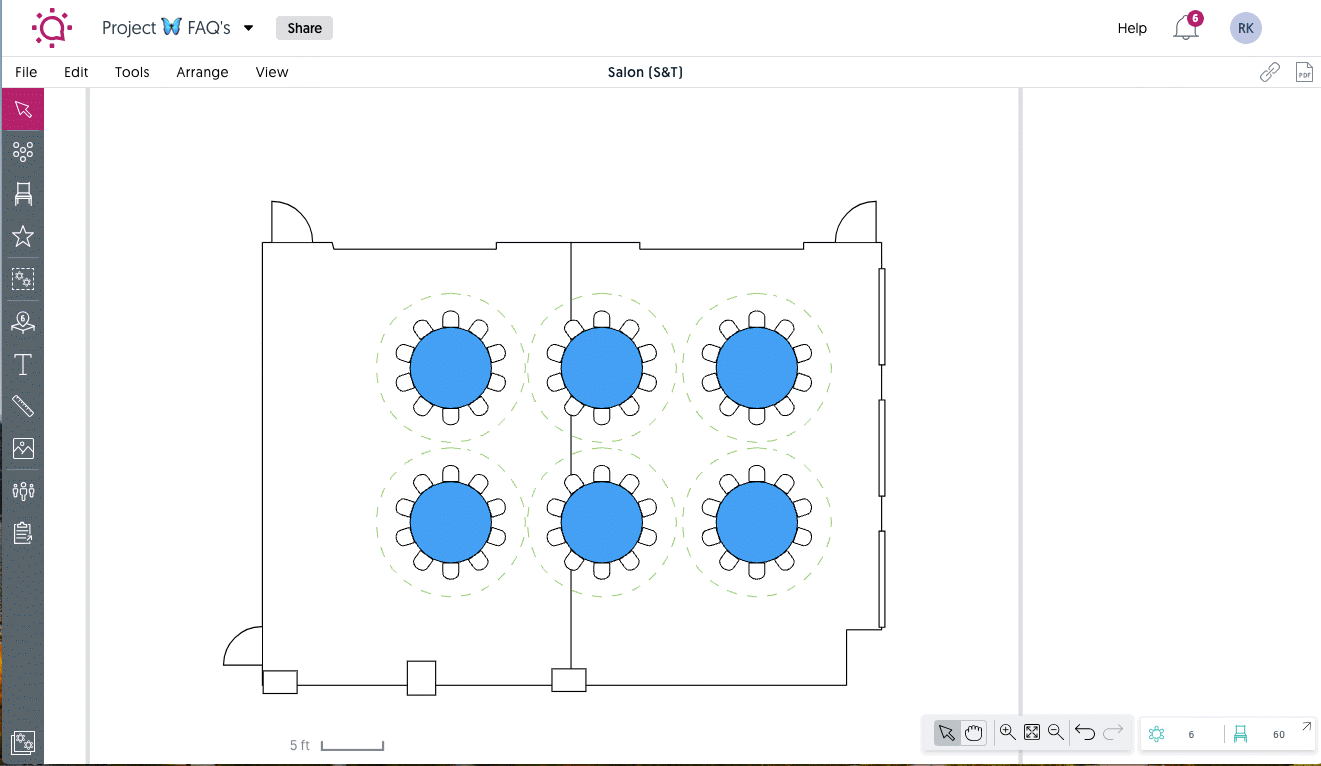
Task: Click the Share button
Action: 304,28
